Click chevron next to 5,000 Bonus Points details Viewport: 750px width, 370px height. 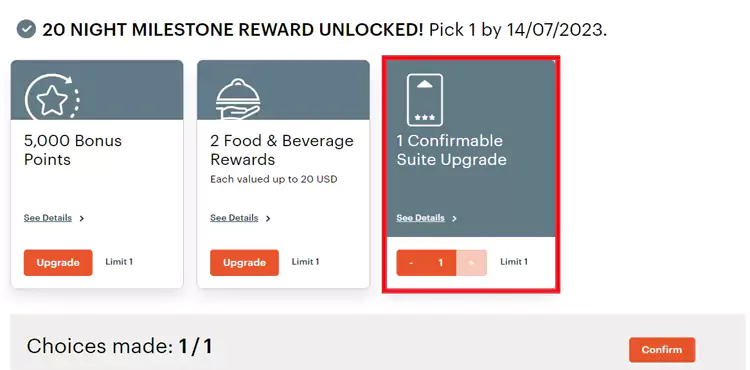coord(82,218)
